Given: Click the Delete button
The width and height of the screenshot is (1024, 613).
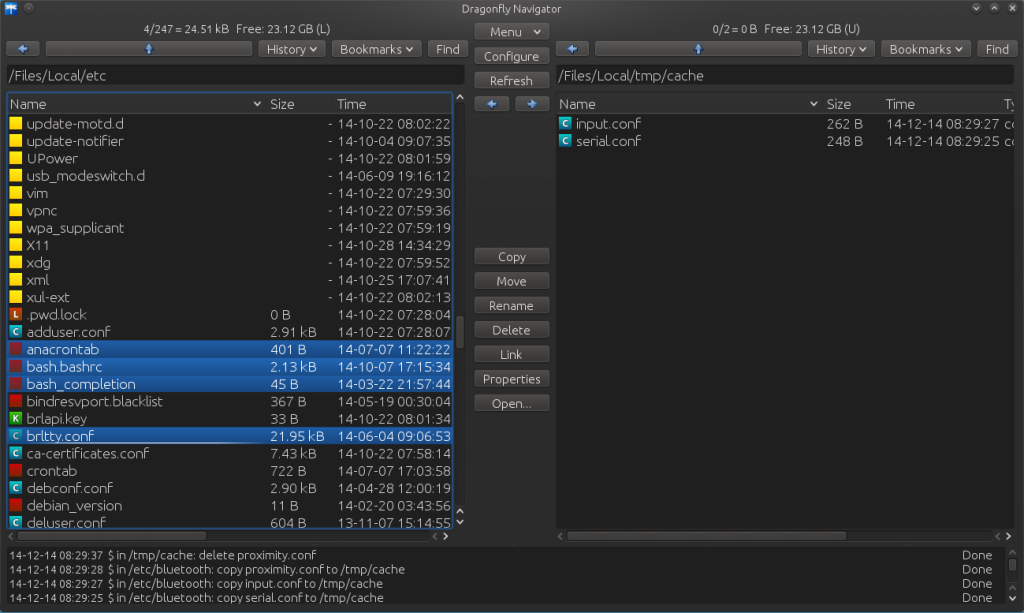Looking at the screenshot, I should (512, 330).
